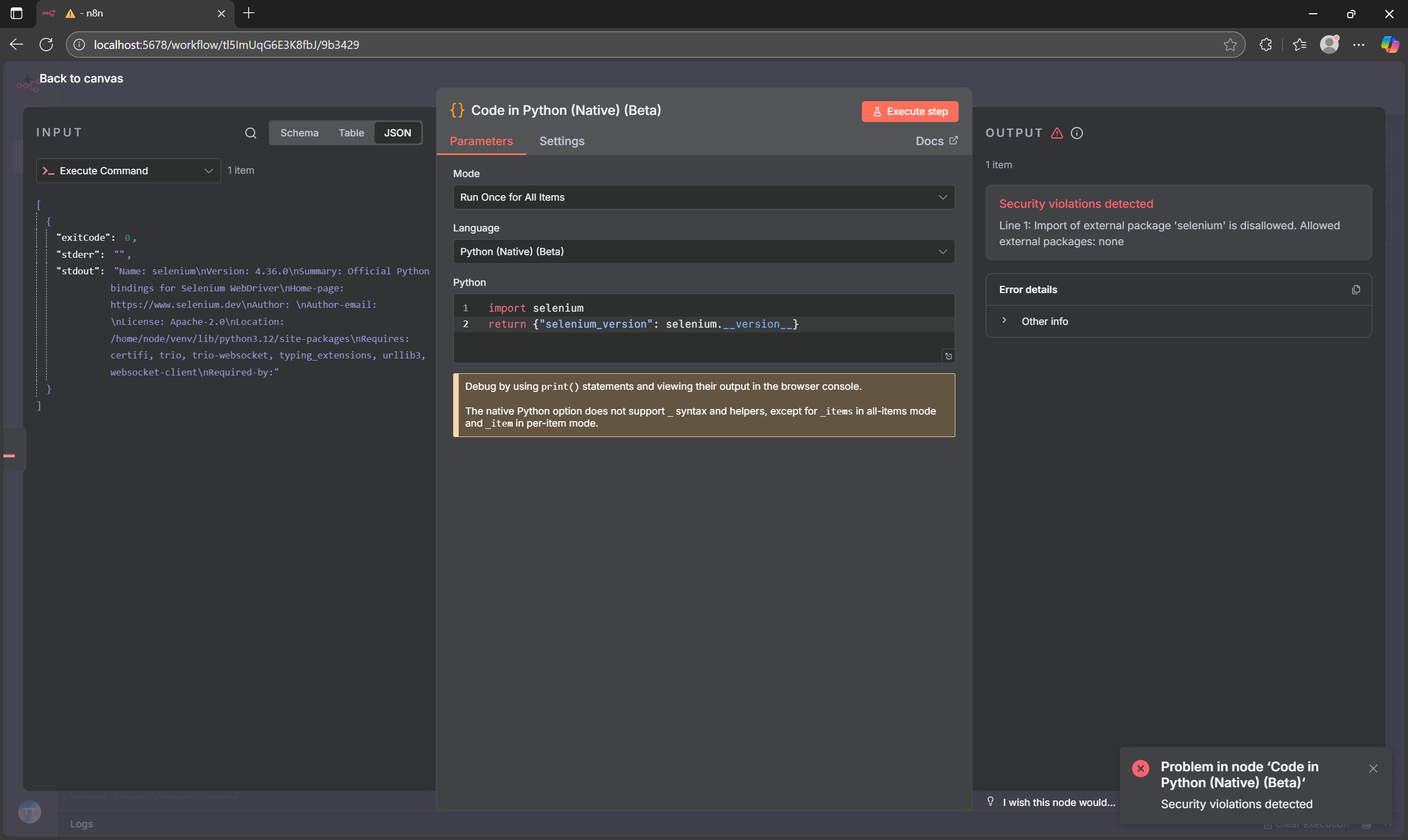Dismiss the security violations notification

click(x=1373, y=768)
